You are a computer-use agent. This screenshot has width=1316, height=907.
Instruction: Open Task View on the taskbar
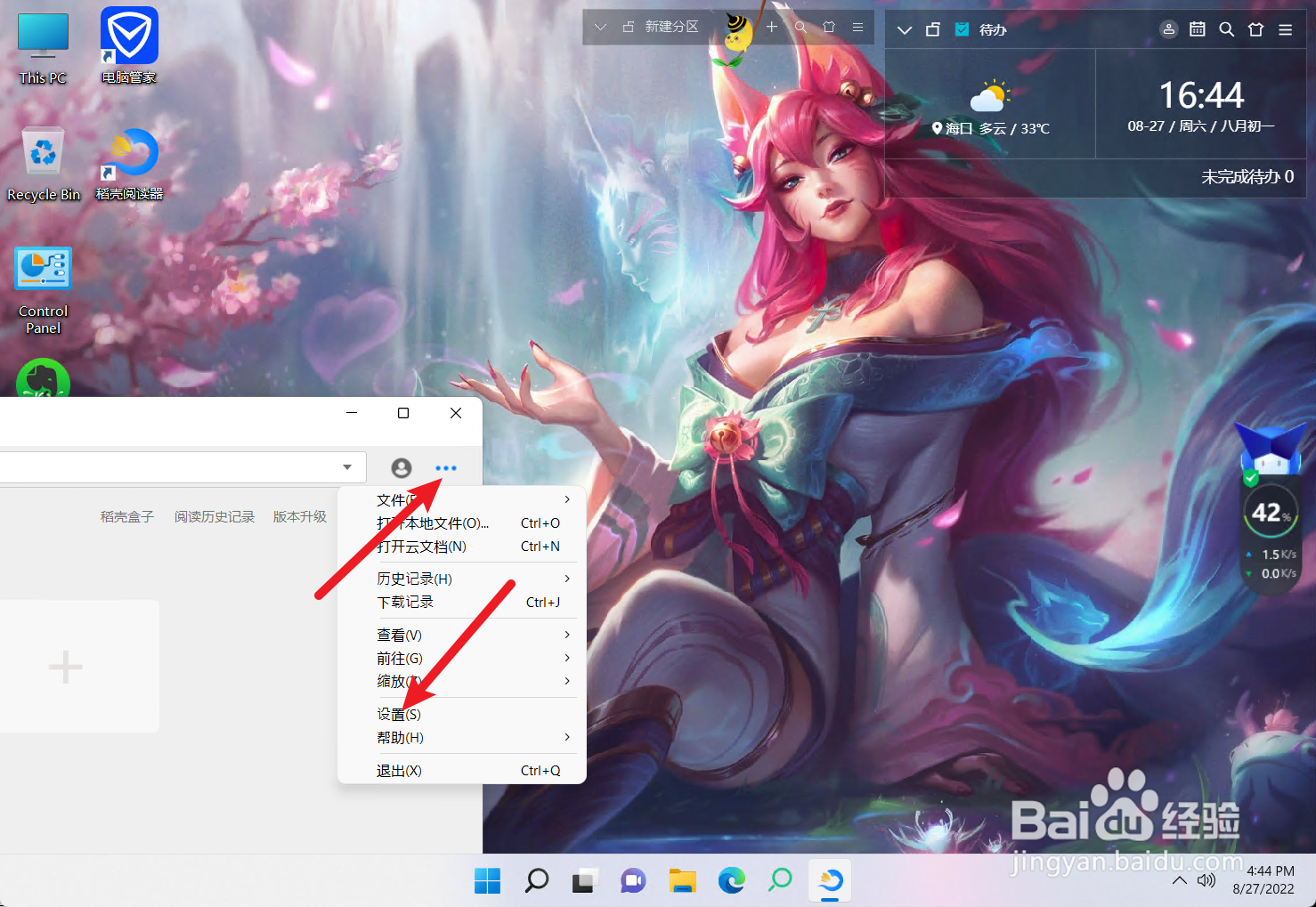[584, 881]
